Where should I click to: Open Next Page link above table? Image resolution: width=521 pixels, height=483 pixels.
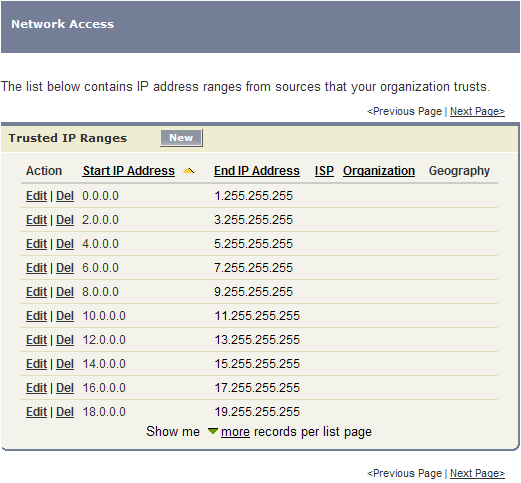pos(477,111)
